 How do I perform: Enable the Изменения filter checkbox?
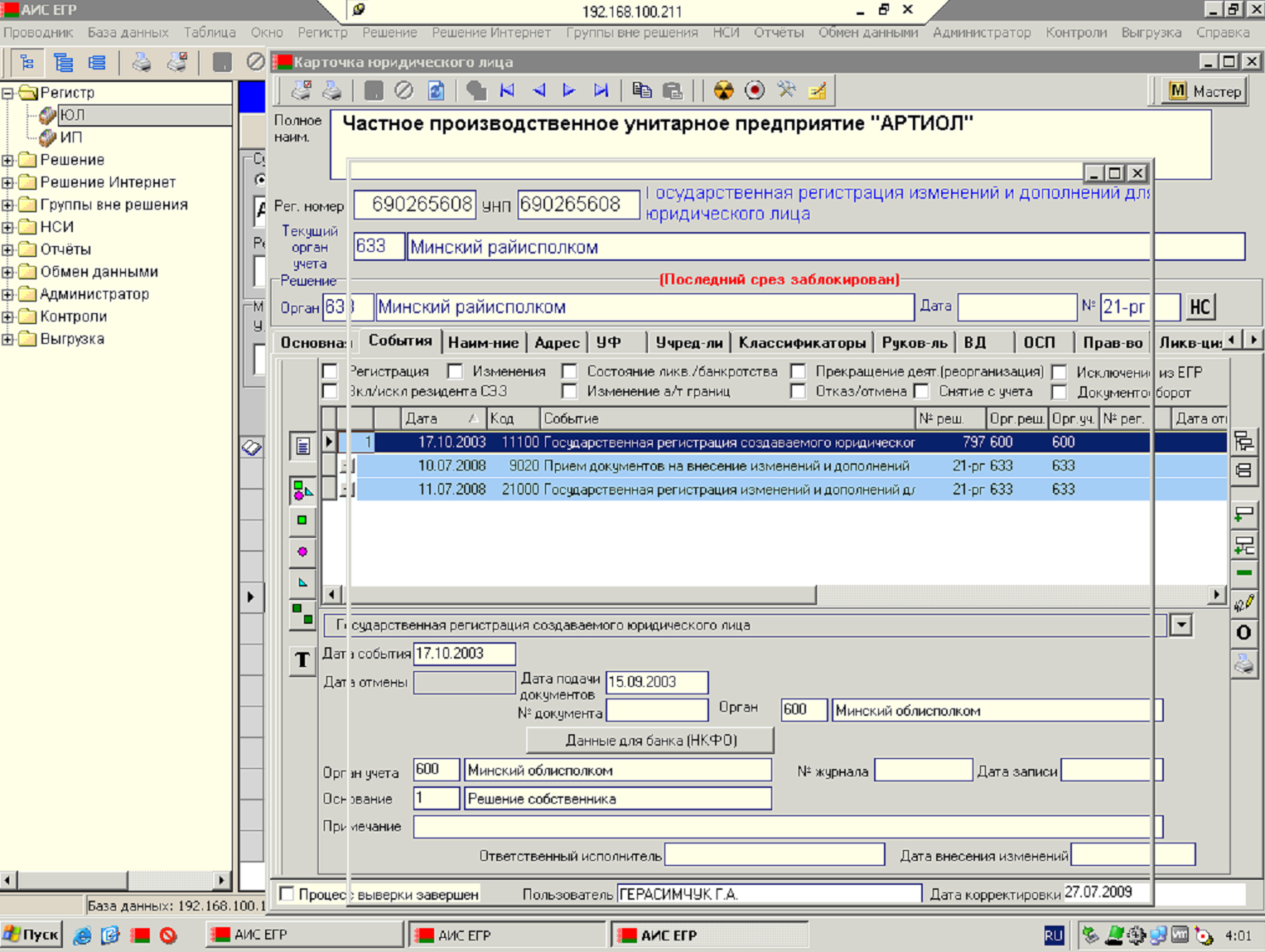coord(455,371)
